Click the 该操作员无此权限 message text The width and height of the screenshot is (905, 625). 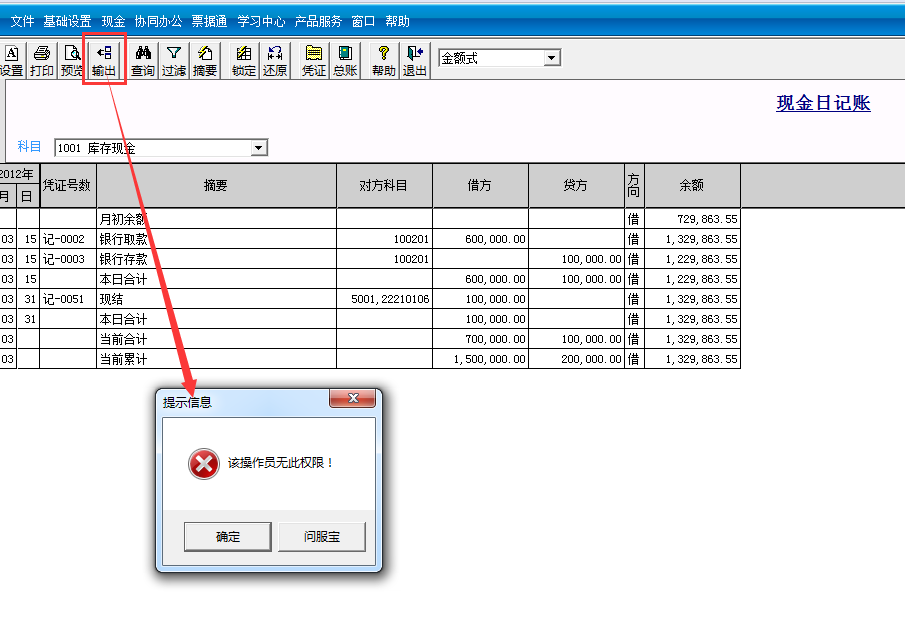[x=281, y=463]
